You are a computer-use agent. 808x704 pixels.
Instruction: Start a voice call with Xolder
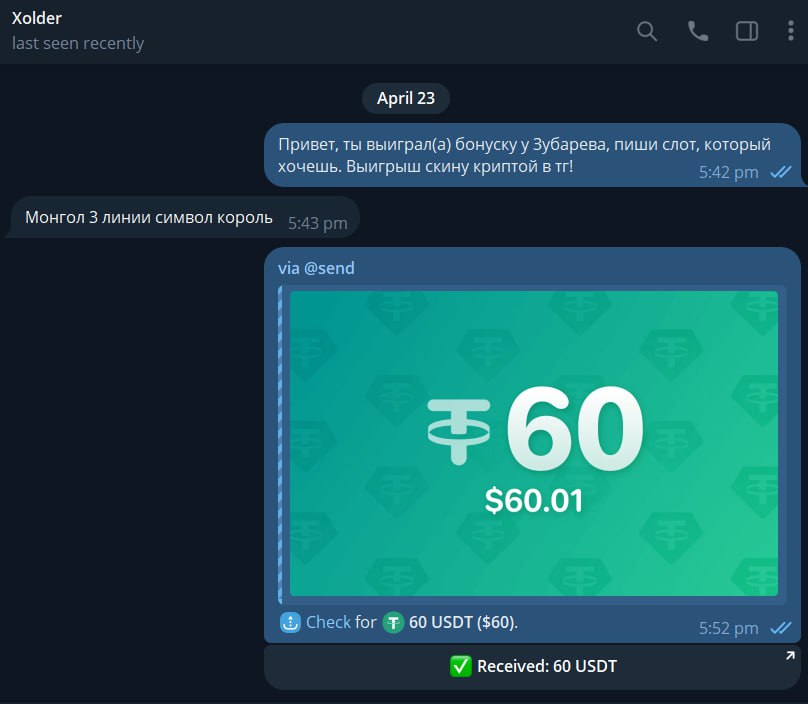(x=698, y=31)
